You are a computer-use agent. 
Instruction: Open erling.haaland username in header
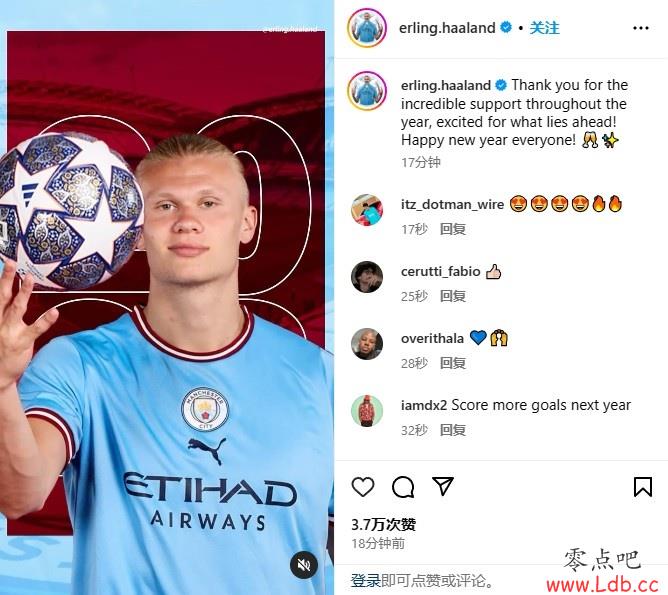click(x=447, y=28)
